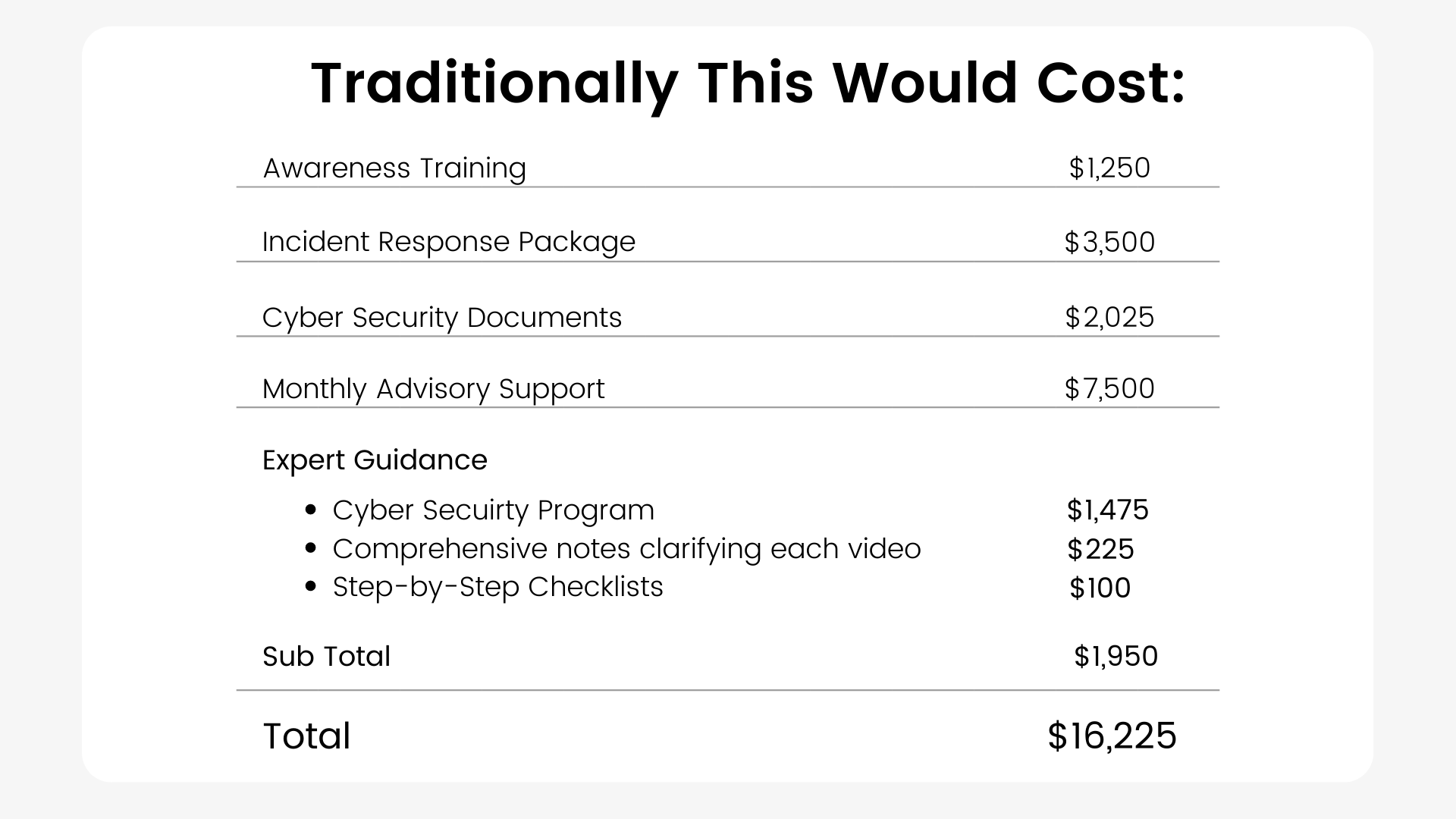The height and width of the screenshot is (819, 1456).
Task: Select 'Comprehensive notes clarifying each video' item
Action: (x=626, y=549)
